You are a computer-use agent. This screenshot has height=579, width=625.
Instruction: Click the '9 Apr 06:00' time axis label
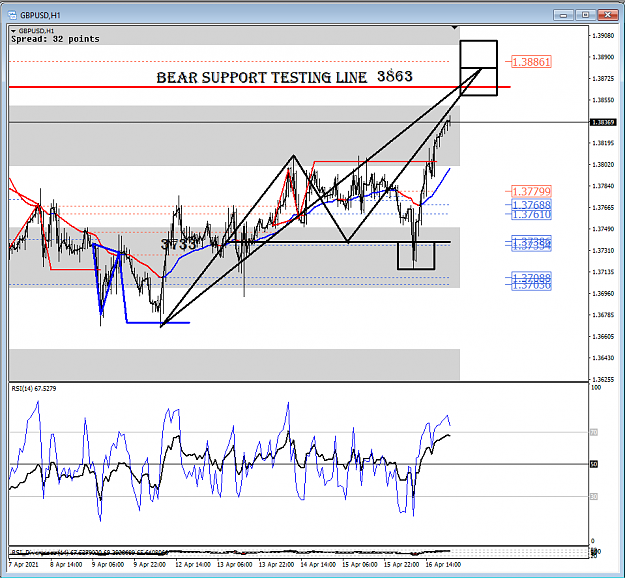tap(108, 565)
